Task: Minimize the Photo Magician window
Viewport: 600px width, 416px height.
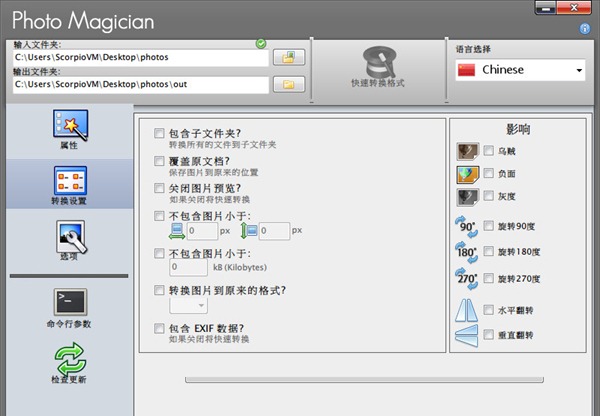Action: pyautogui.click(x=546, y=7)
